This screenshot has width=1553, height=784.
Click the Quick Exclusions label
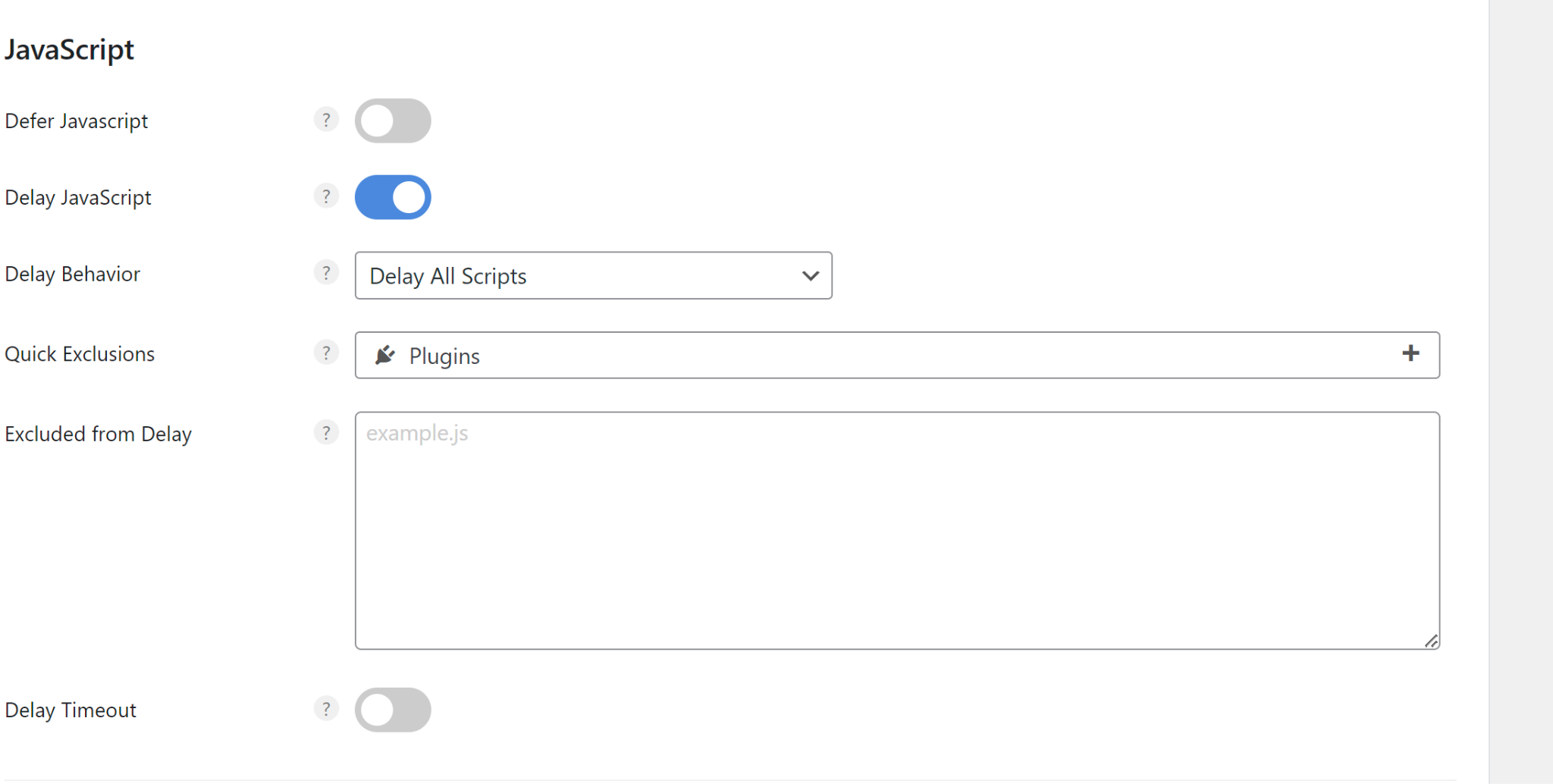click(x=80, y=354)
